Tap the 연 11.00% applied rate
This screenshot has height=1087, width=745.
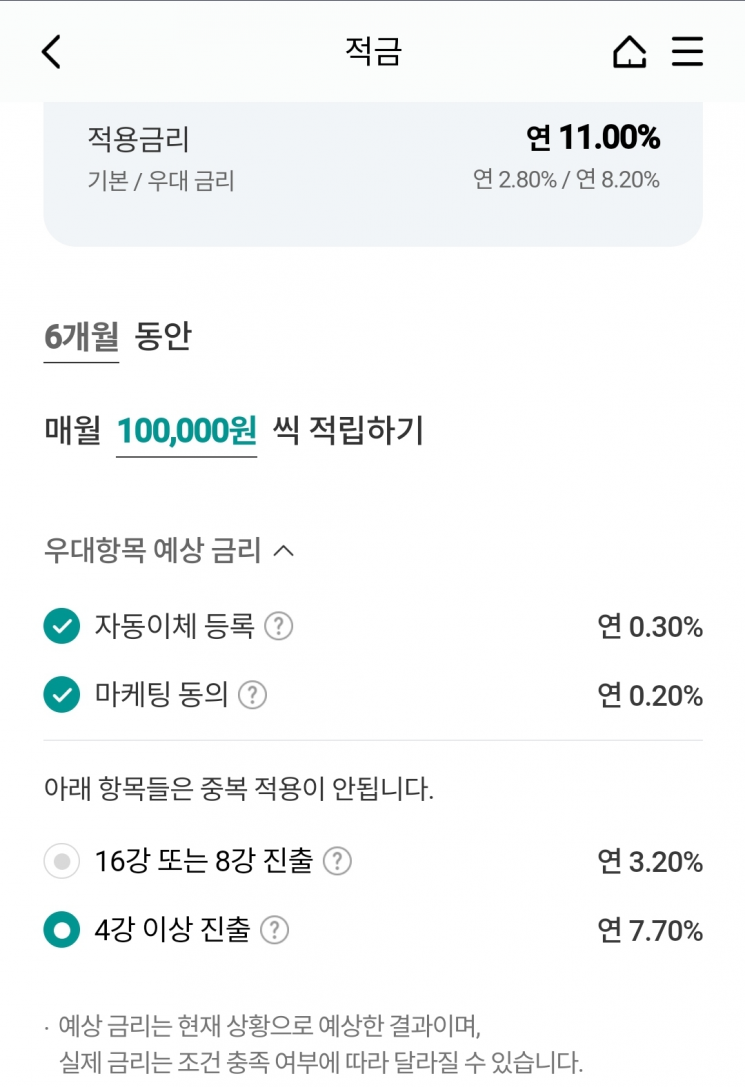[x=593, y=137]
